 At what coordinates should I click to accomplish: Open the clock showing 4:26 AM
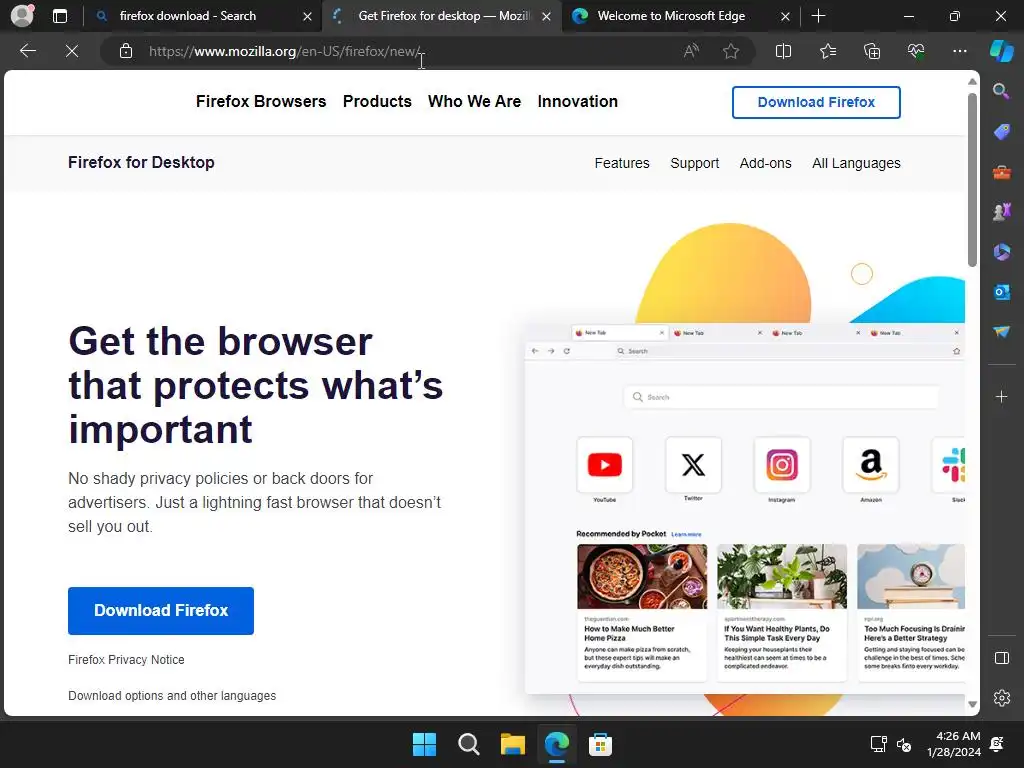[953, 744]
